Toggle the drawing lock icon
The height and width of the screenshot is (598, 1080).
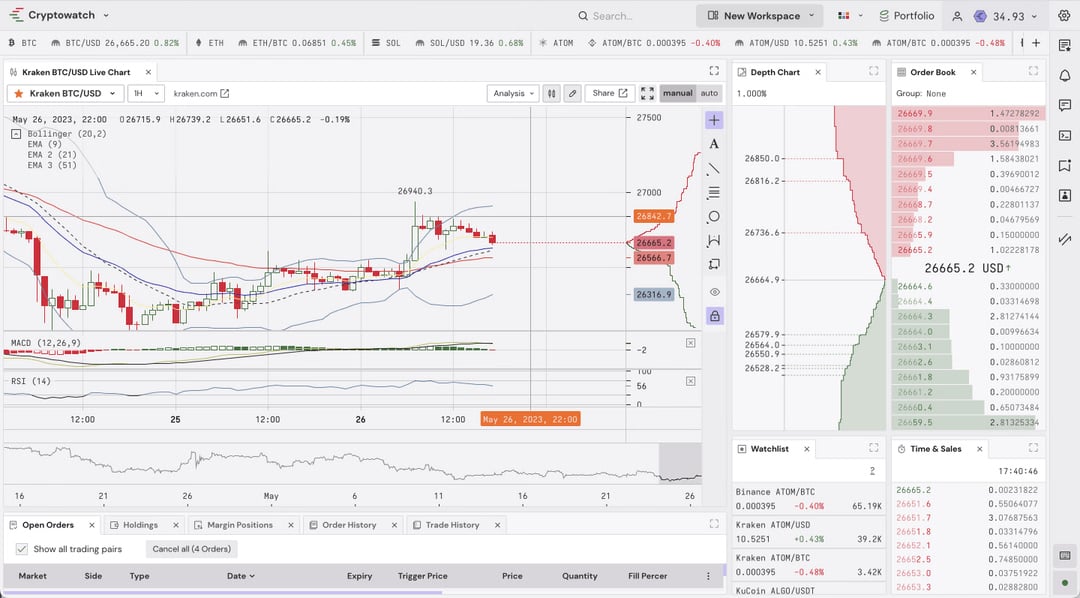714,316
